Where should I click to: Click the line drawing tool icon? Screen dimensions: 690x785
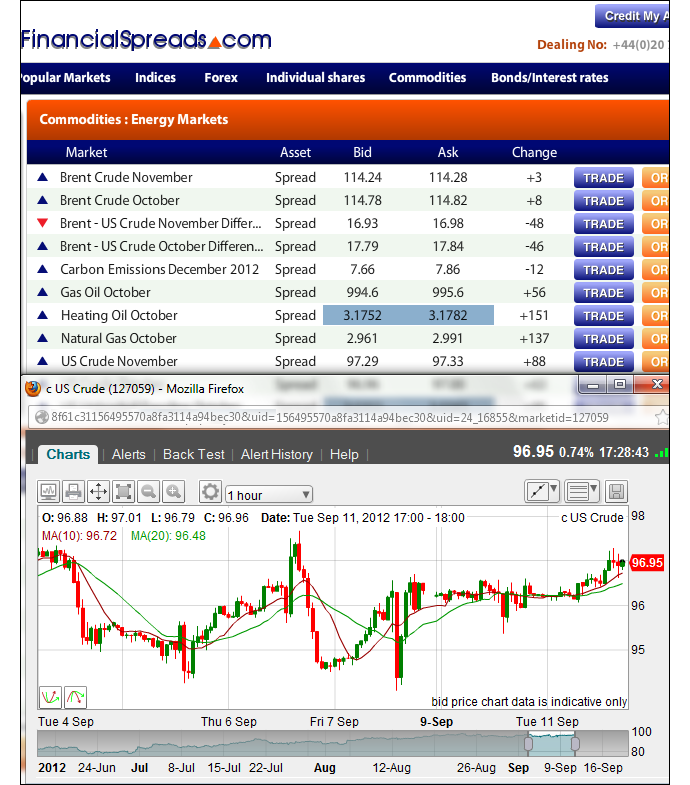538,491
